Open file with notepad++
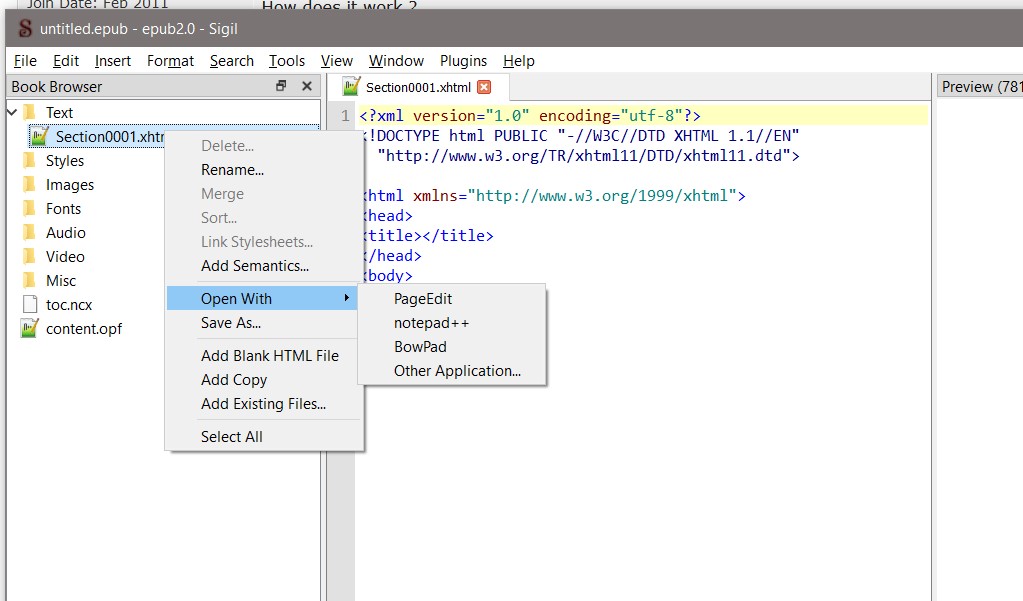 (x=451, y=323)
